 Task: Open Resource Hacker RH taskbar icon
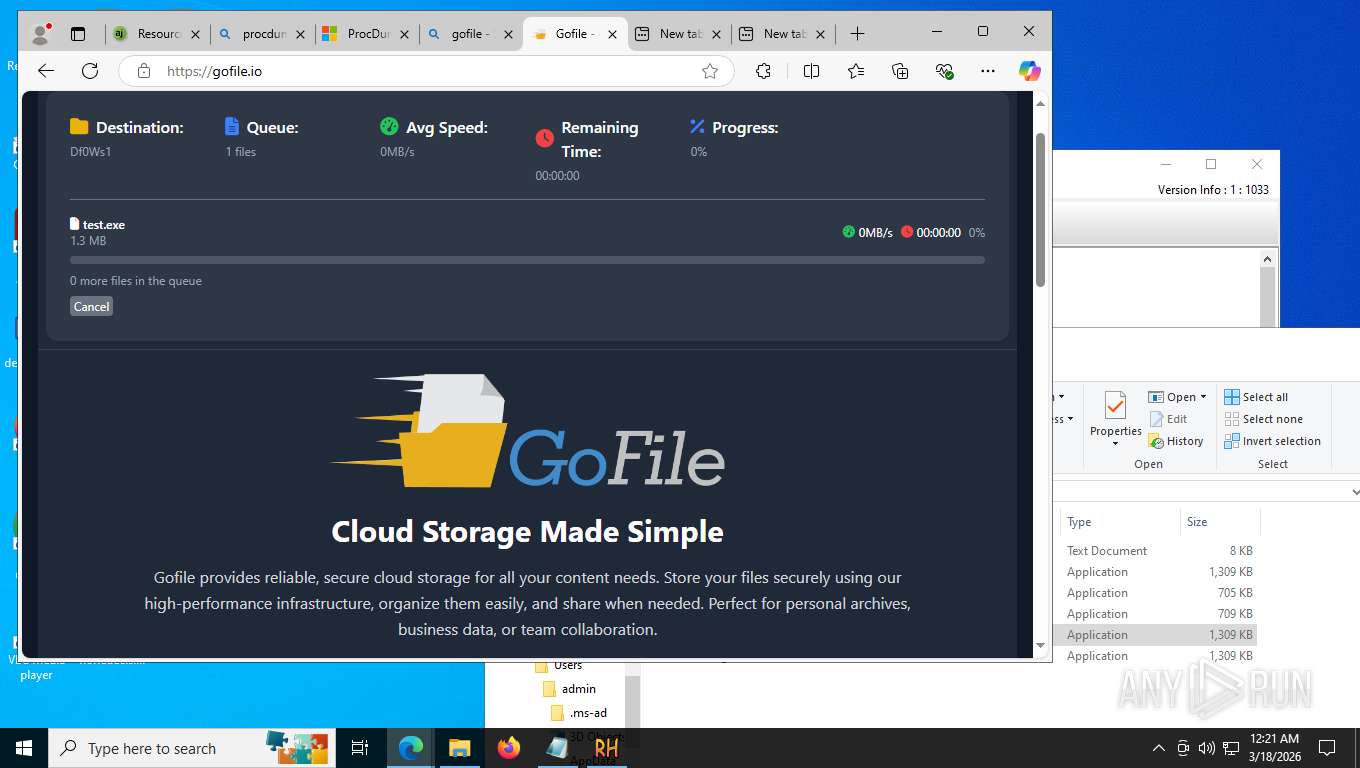point(606,748)
